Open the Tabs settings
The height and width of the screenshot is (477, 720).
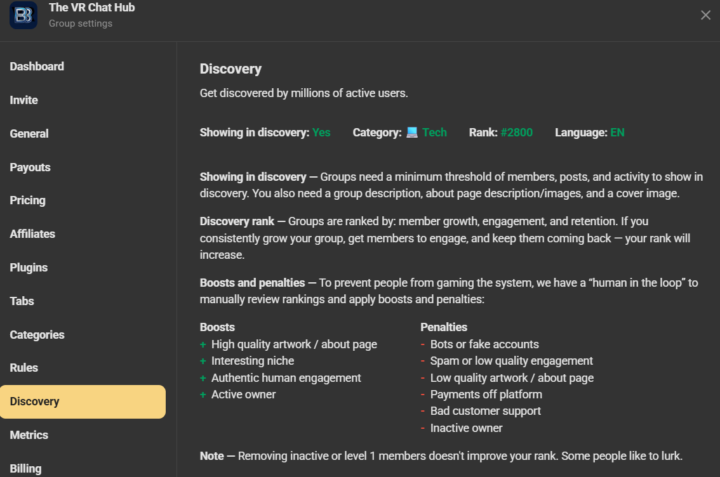tap(22, 301)
